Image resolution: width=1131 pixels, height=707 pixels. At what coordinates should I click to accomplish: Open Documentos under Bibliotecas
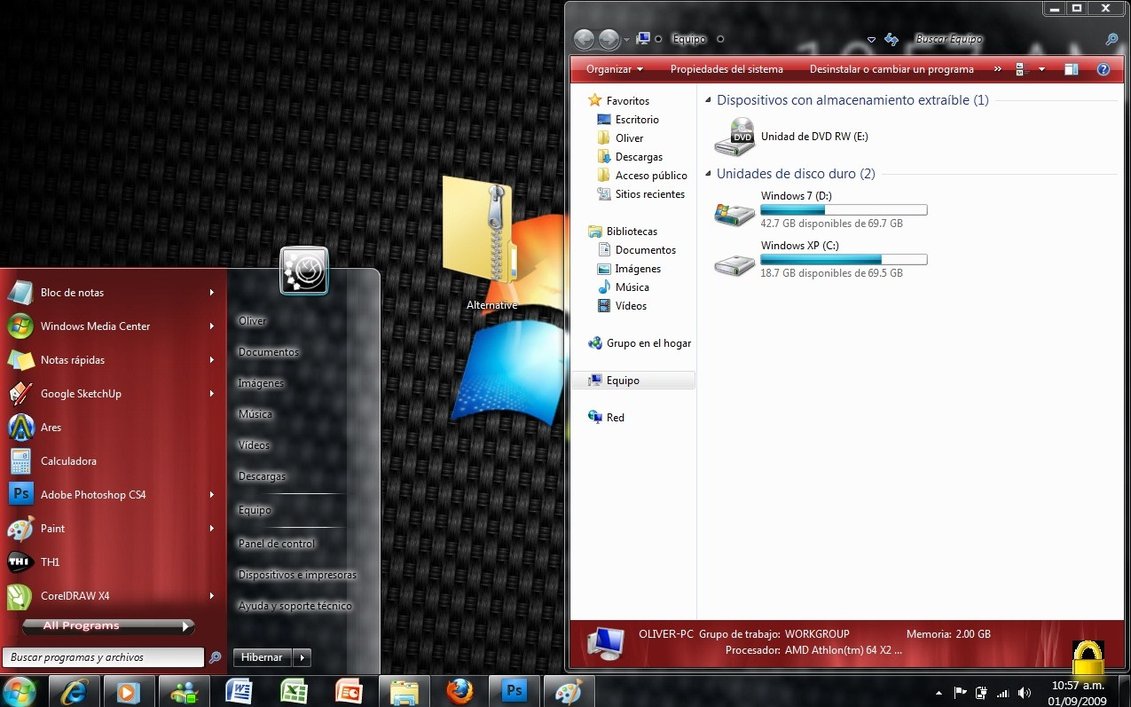coord(645,250)
